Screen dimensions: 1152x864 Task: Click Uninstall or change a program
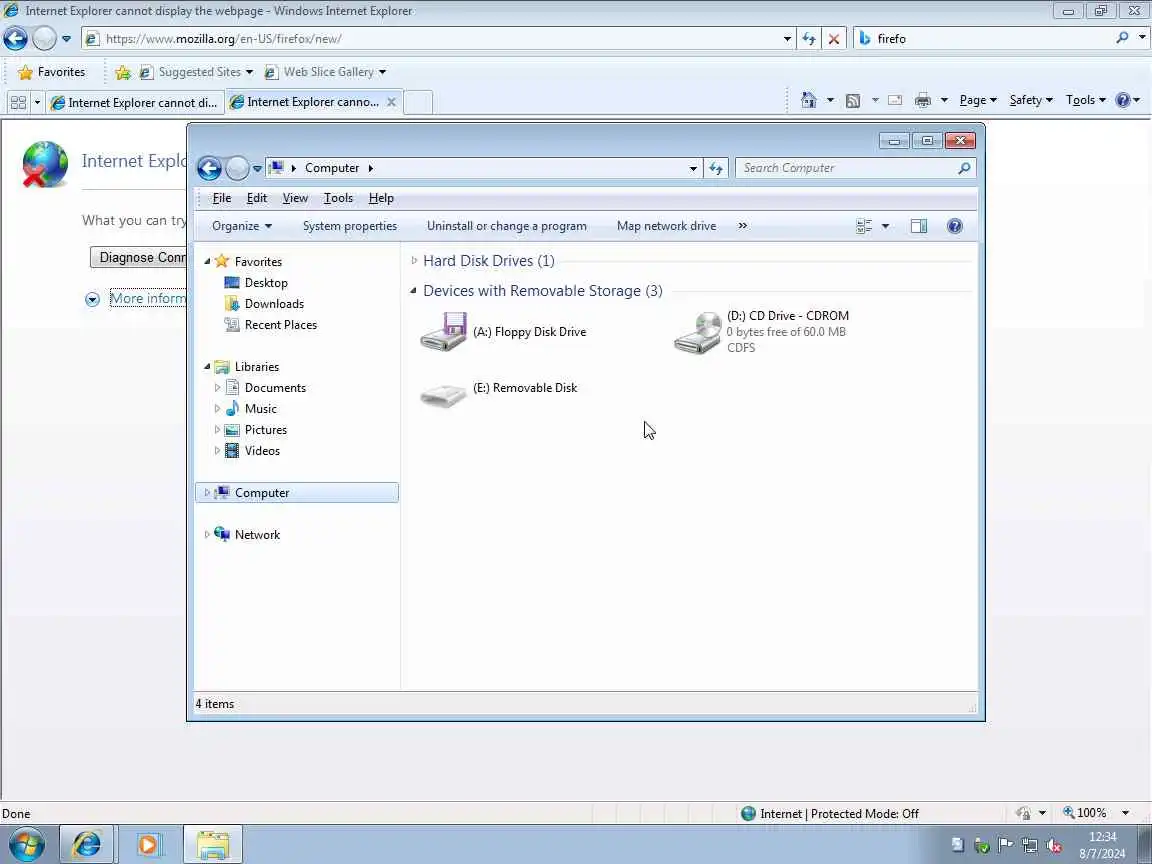[x=507, y=226]
